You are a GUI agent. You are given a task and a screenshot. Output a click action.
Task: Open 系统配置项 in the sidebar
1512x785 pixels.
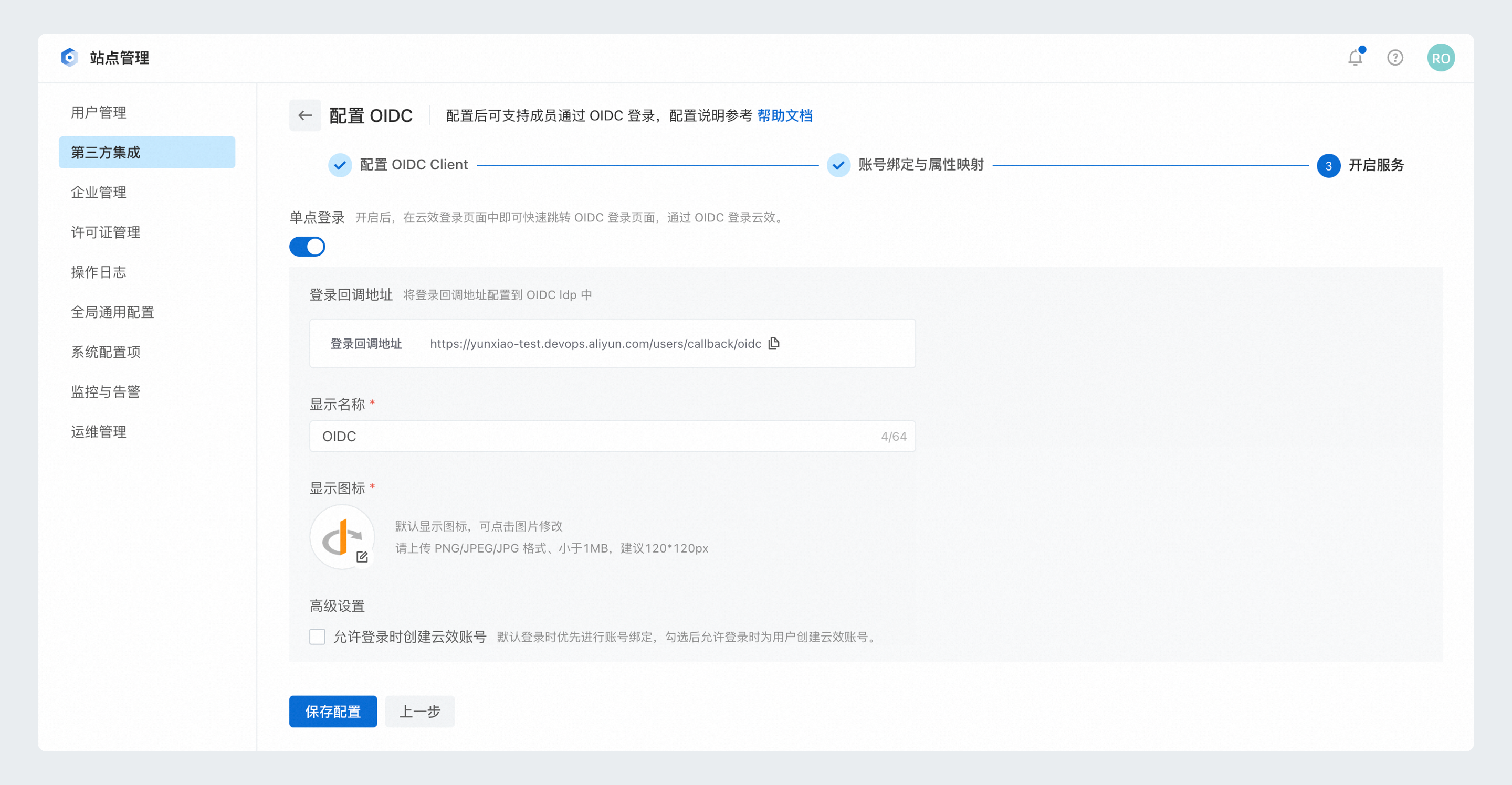point(147,352)
